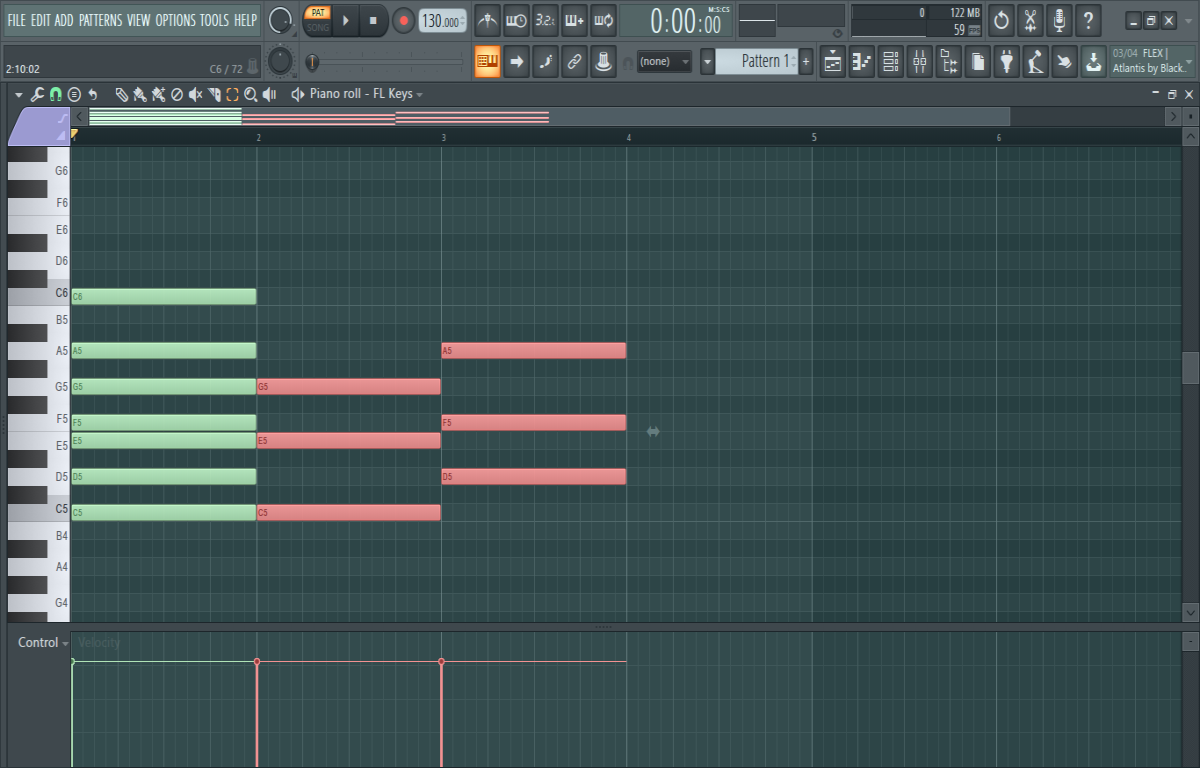This screenshot has height=768, width=1200.
Task: Open the FILE menu
Action: pyautogui.click(x=17, y=20)
